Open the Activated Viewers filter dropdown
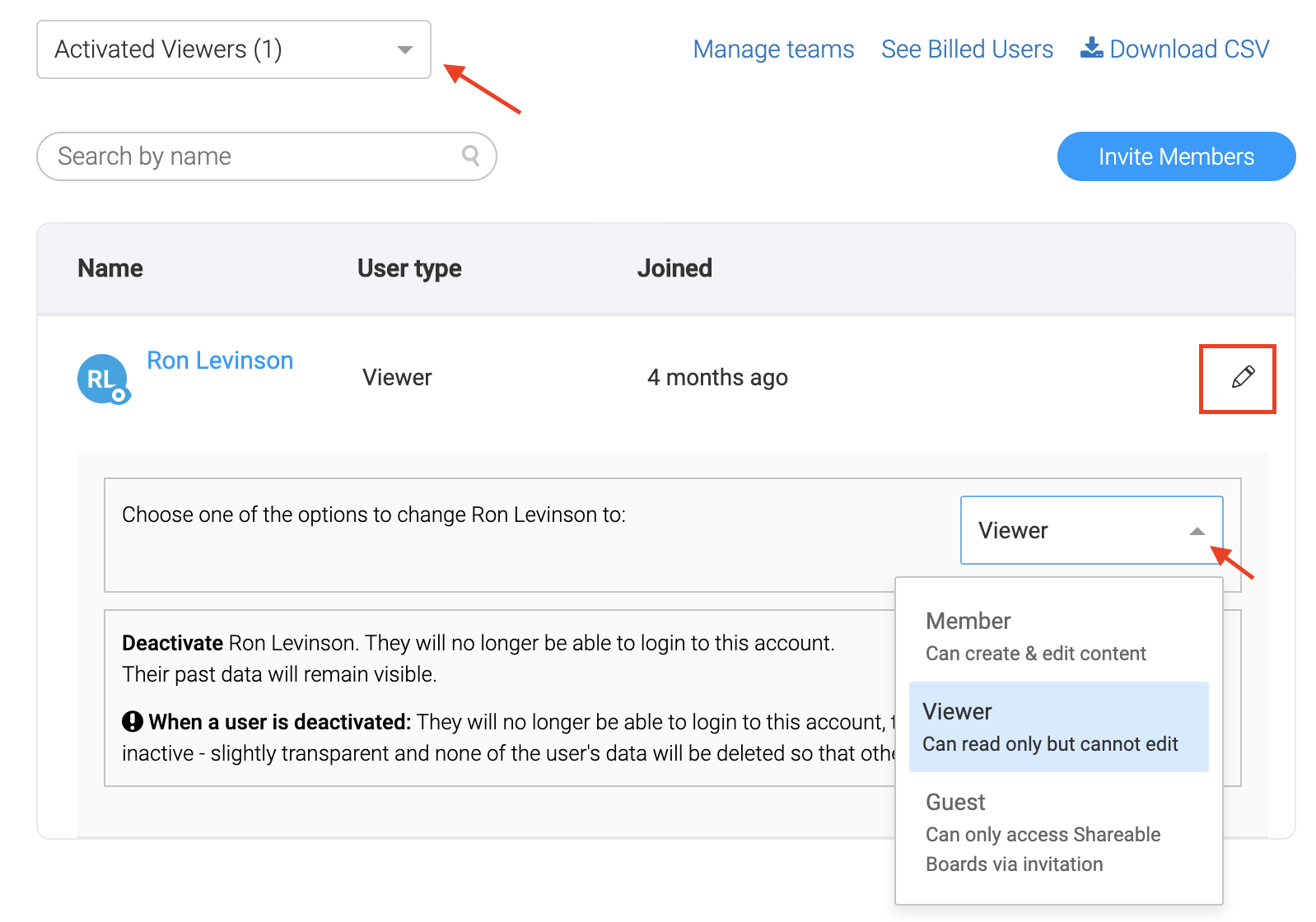This screenshot has height=922, width=1316. [x=233, y=49]
